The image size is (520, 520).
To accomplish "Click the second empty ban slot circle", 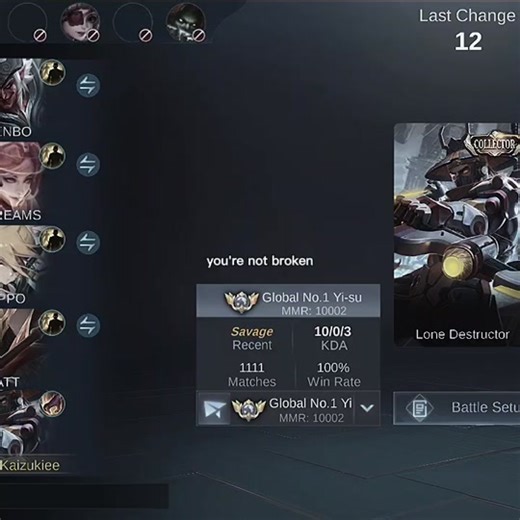I will [133, 22].
